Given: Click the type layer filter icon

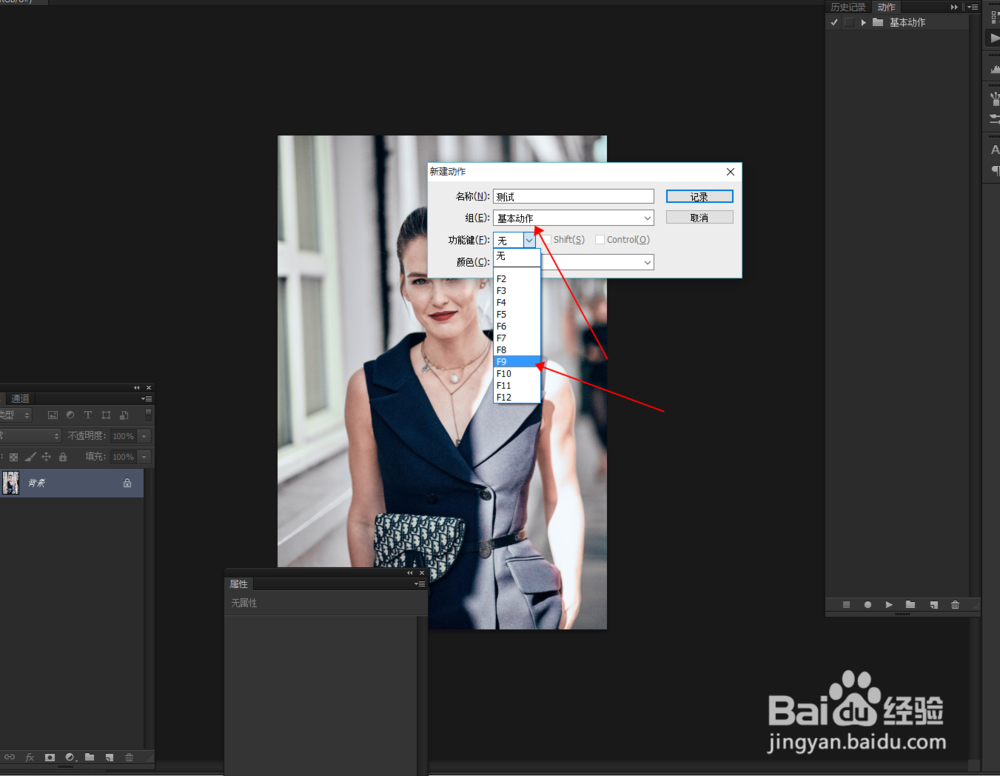Looking at the screenshot, I should point(88,415).
